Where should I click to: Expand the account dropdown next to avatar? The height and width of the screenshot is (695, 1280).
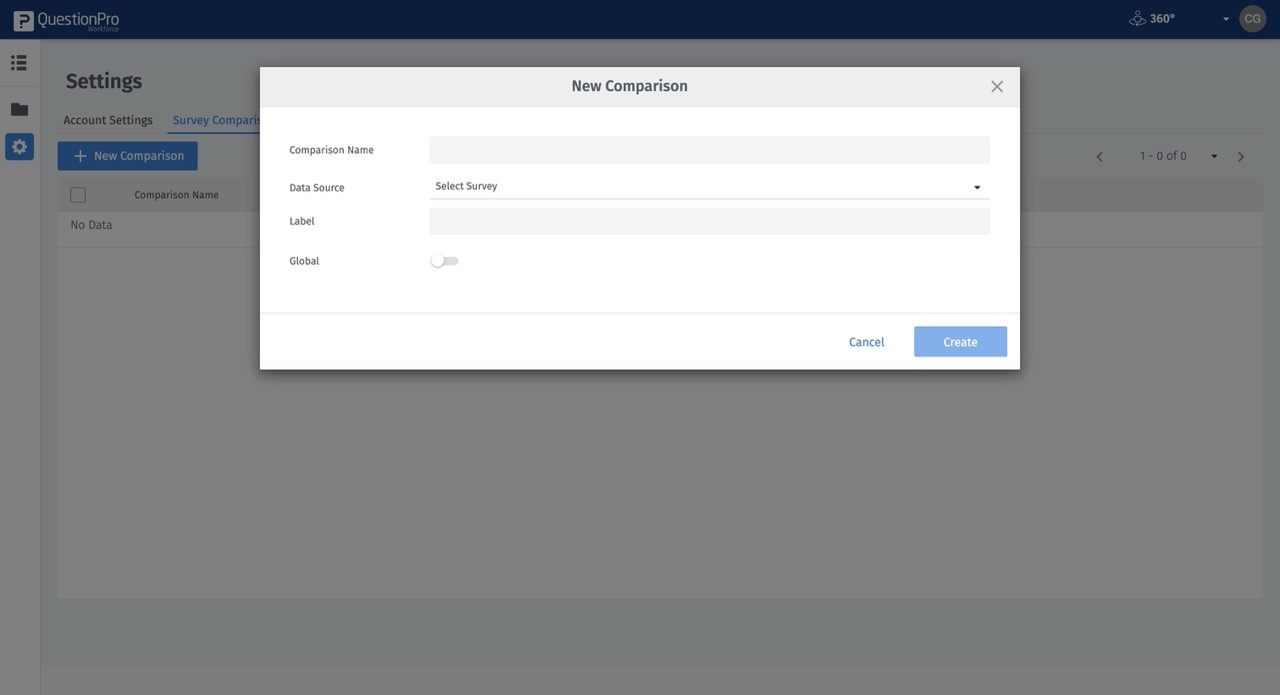coord(1226,18)
